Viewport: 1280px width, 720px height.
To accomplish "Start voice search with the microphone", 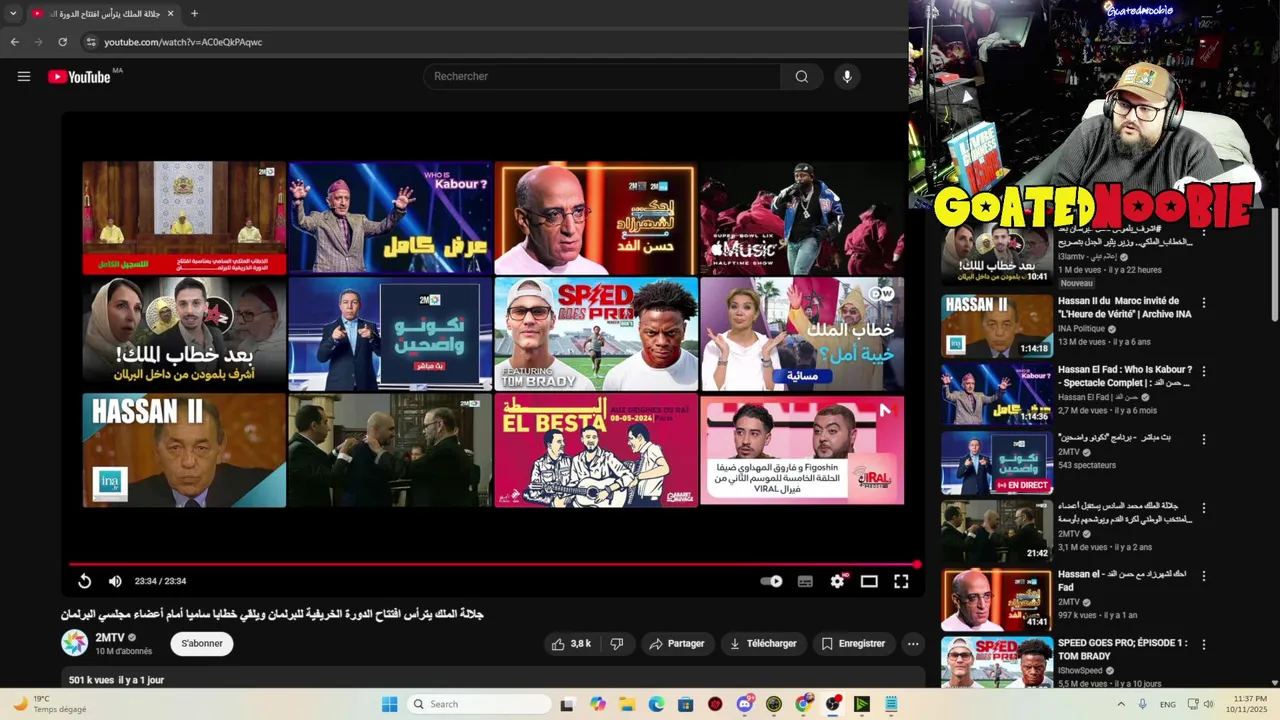I will click(847, 76).
